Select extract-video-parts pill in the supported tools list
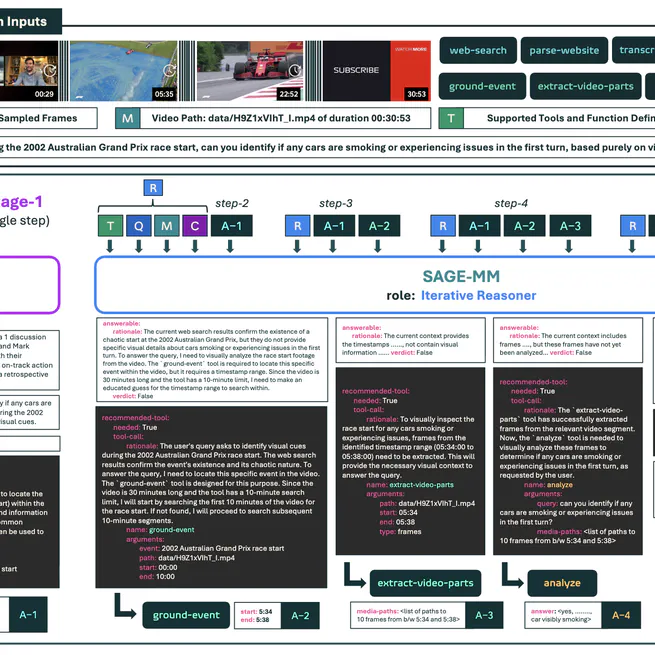 click(585, 86)
